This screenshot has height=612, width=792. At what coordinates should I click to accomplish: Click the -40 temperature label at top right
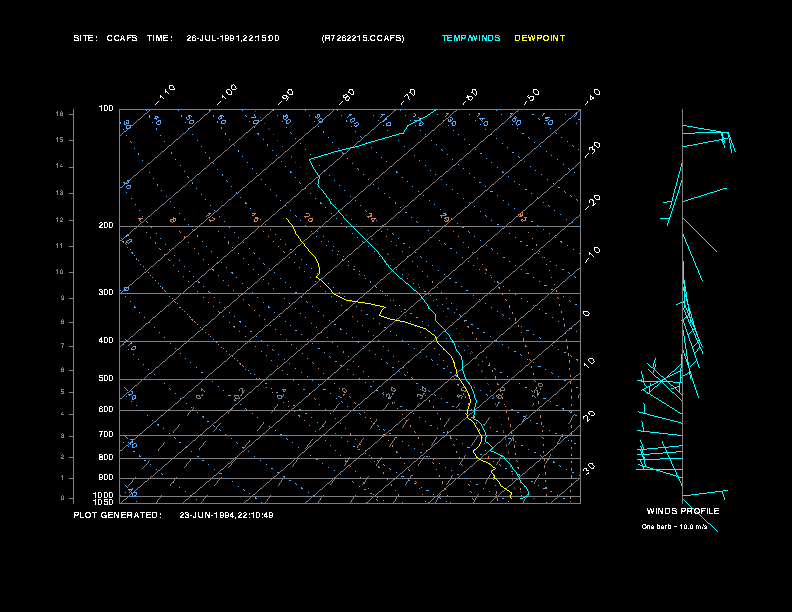click(x=592, y=96)
